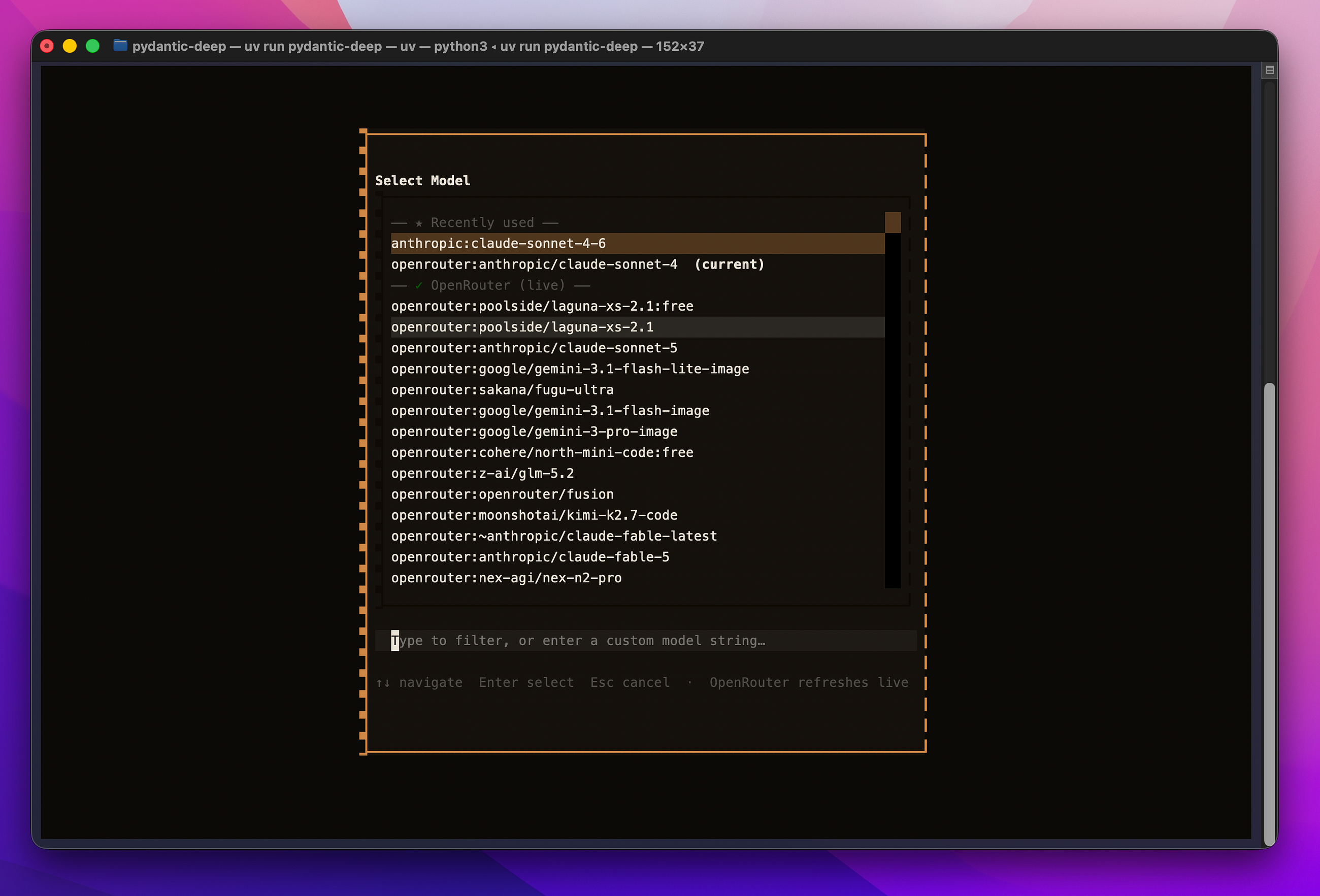Pick openrouter:nex-agi/nex-n2-pro model
1320x896 pixels.
[x=637, y=578]
